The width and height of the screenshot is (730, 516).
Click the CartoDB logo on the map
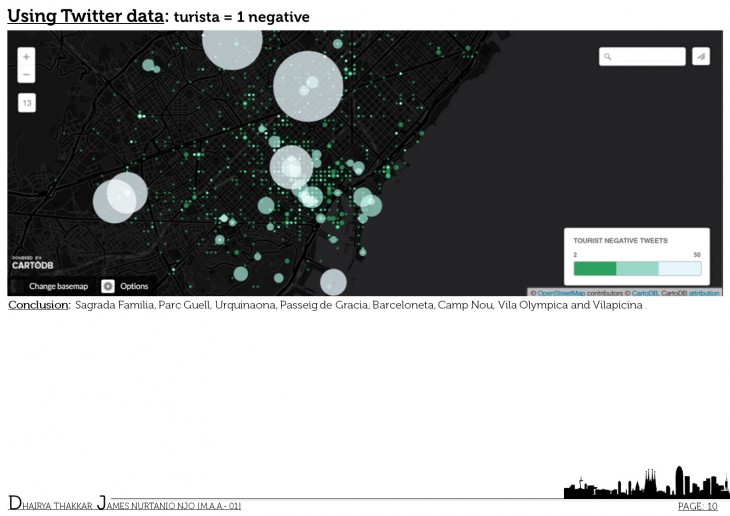(x=31, y=264)
